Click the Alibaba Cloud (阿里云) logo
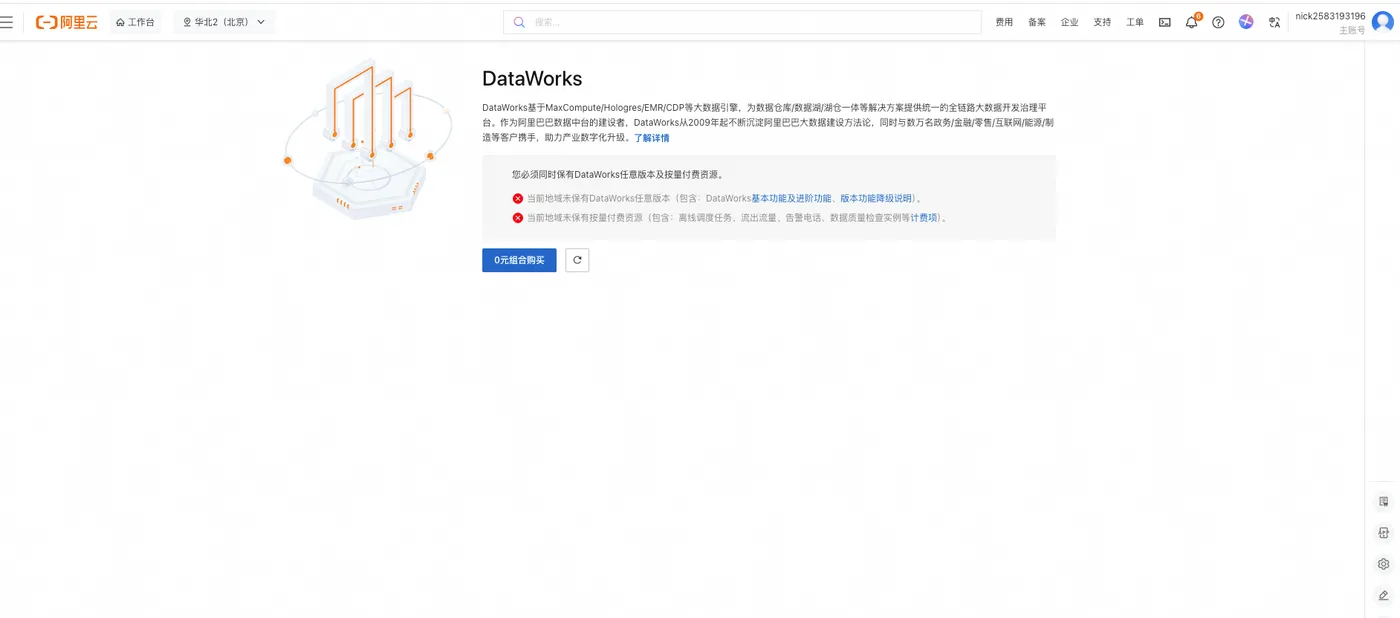This screenshot has width=1400, height=618. [67, 22]
